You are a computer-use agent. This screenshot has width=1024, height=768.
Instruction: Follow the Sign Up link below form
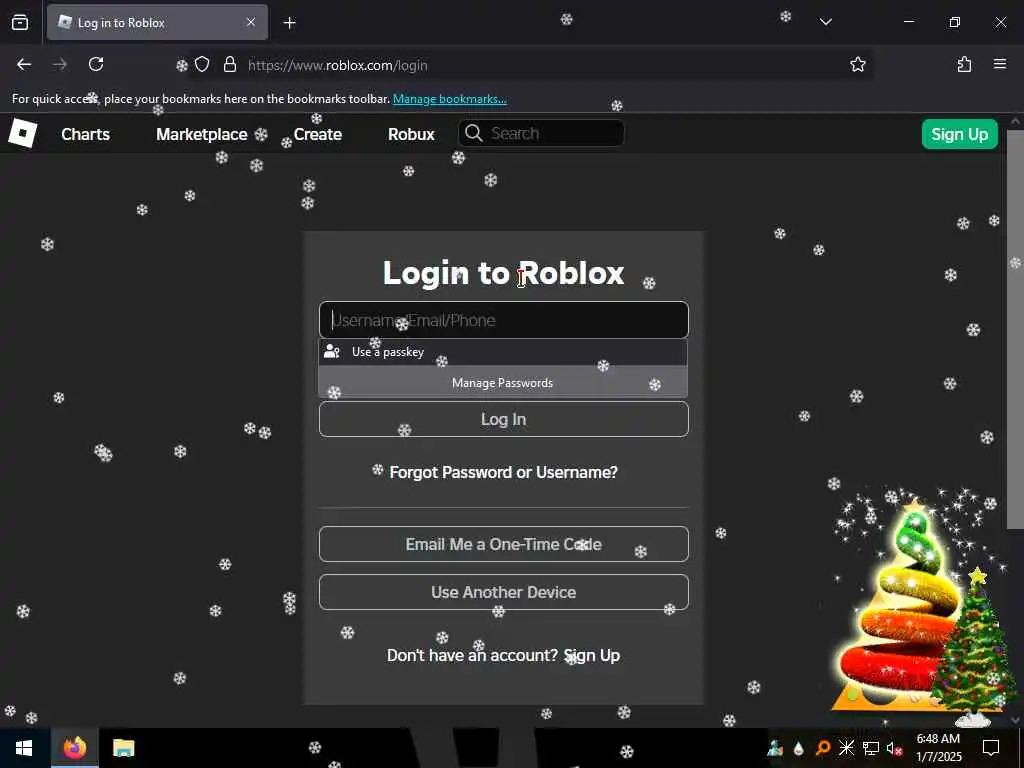592,656
